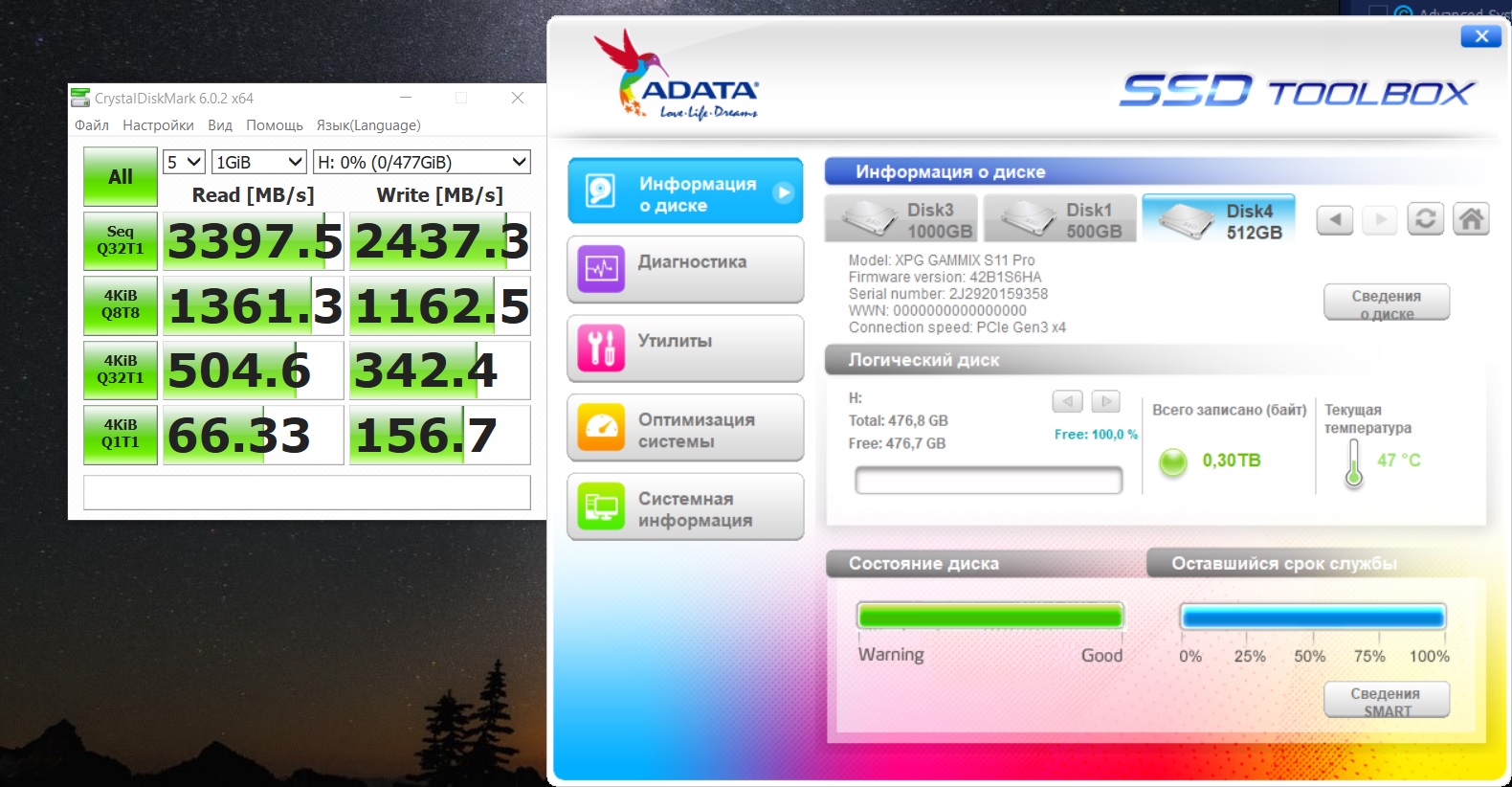The height and width of the screenshot is (787, 1512).
Task: Open the disk information icon in sidebar
Action: click(600, 191)
